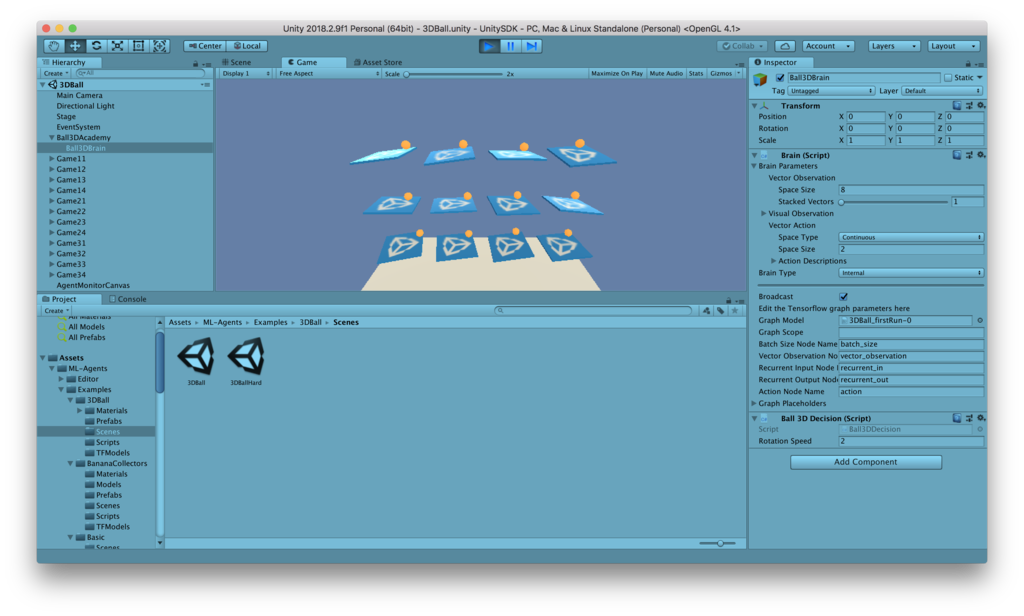The image size is (1024, 616).
Task: Open the Account dropdown
Action: coord(828,46)
